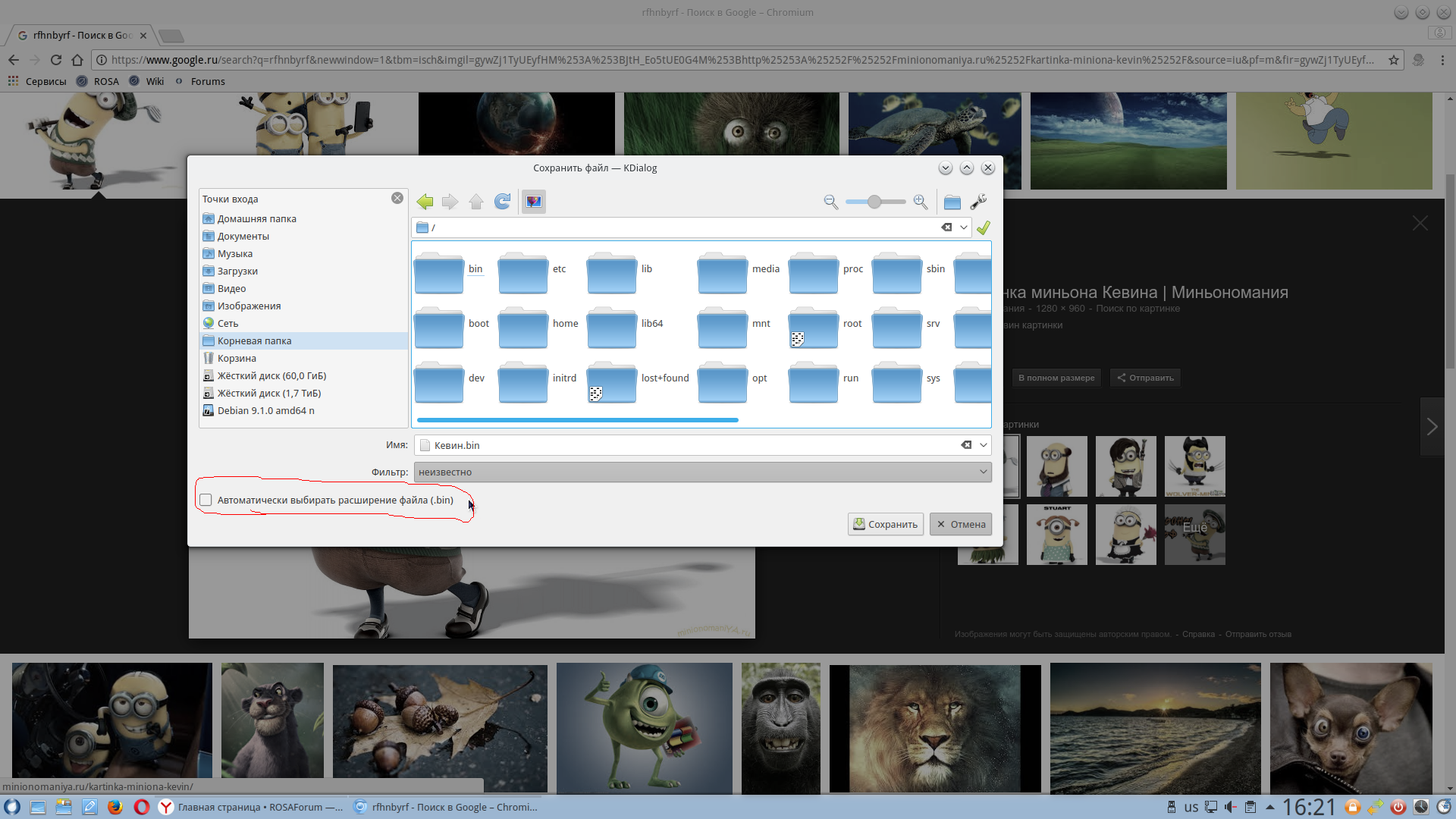Clear the file name field with its icon
1456x819 pixels.
click(966, 445)
